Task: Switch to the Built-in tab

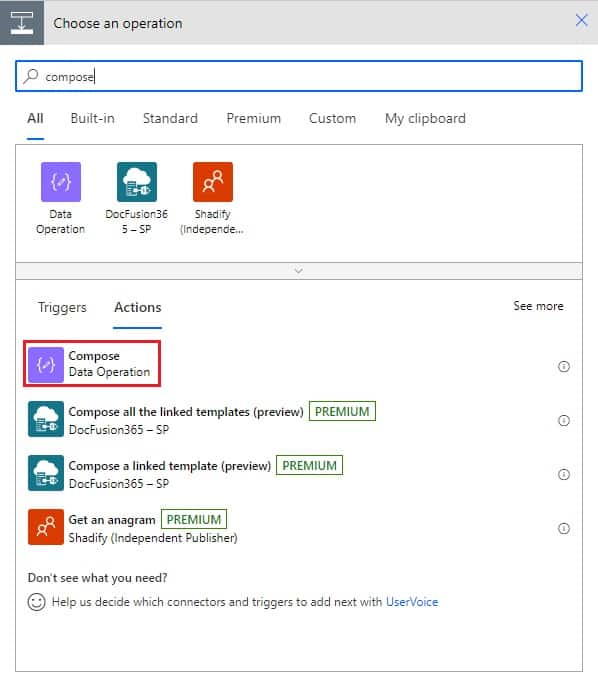Action: point(93,118)
